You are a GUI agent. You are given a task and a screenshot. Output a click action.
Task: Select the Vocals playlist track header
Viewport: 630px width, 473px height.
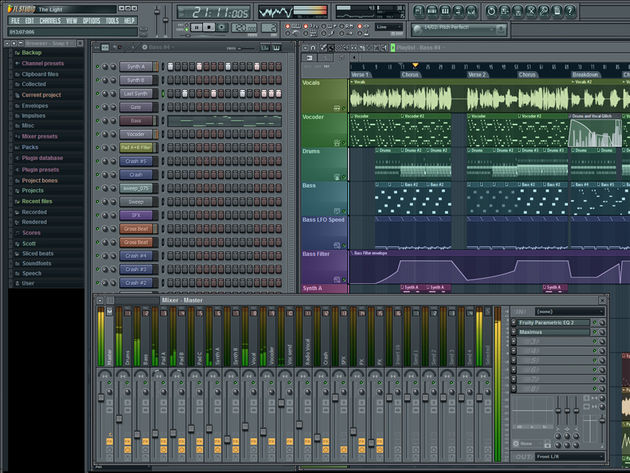[x=324, y=96]
